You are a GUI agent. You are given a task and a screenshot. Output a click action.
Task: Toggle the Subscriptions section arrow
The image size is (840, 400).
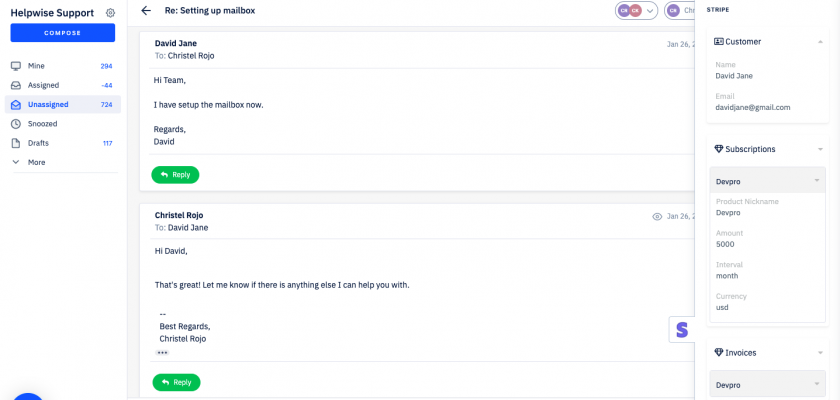(820, 149)
